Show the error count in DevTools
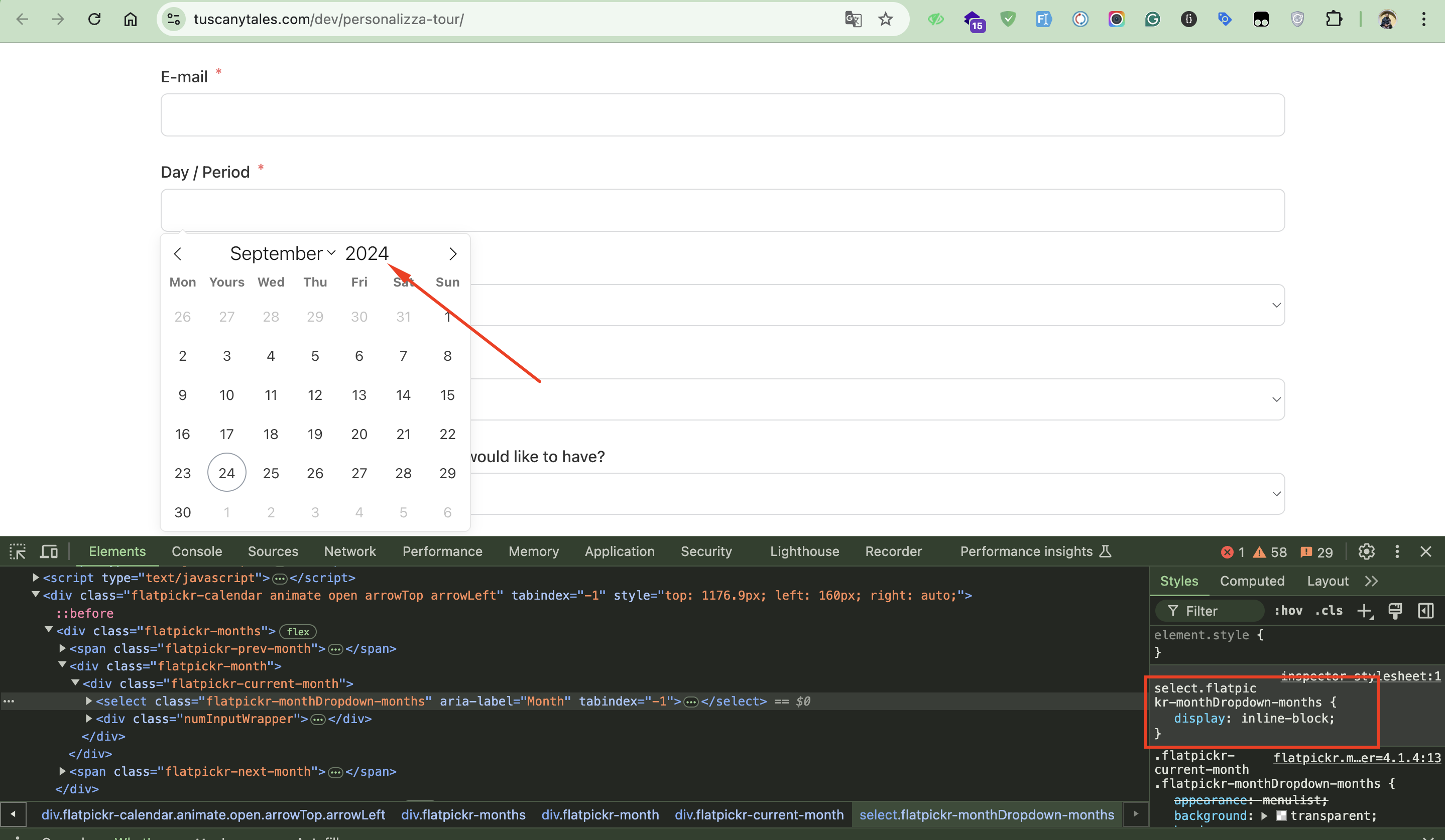1445x840 pixels. click(x=1233, y=552)
